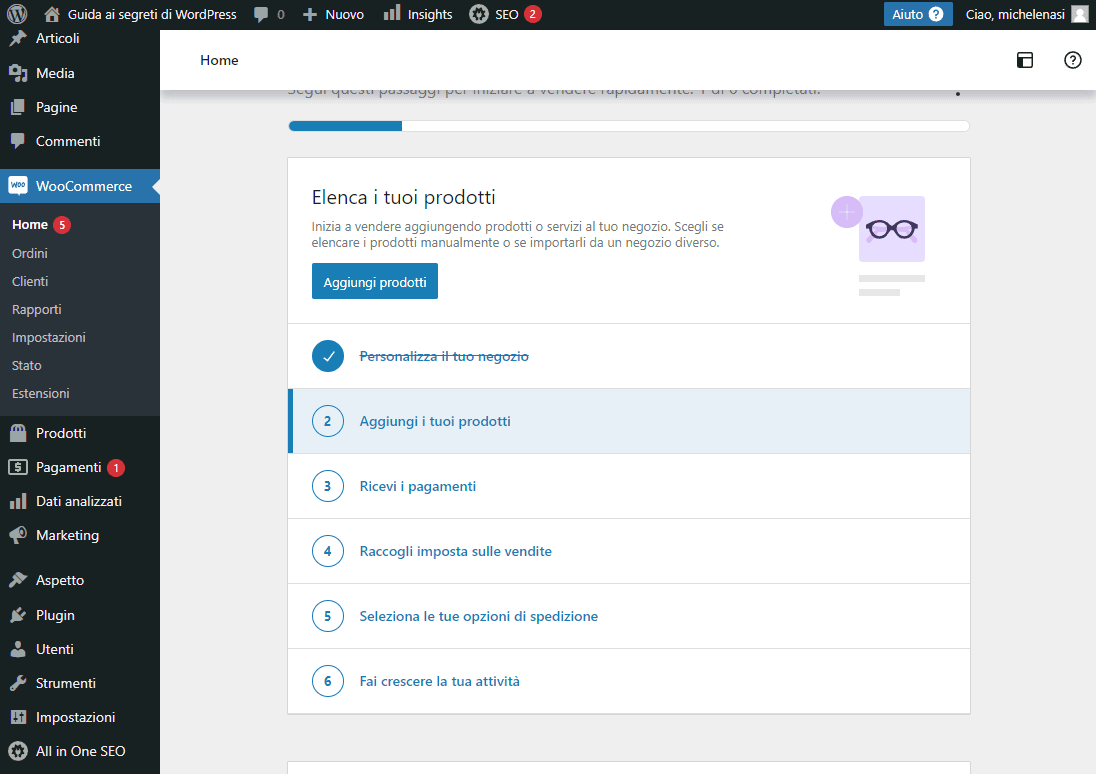
Task: Click the Pagamenti dollar icon
Action: tap(18, 467)
